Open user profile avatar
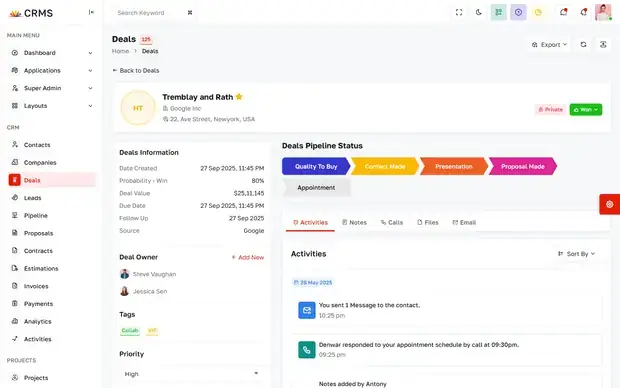This screenshot has width=620, height=388. [603, 12]
